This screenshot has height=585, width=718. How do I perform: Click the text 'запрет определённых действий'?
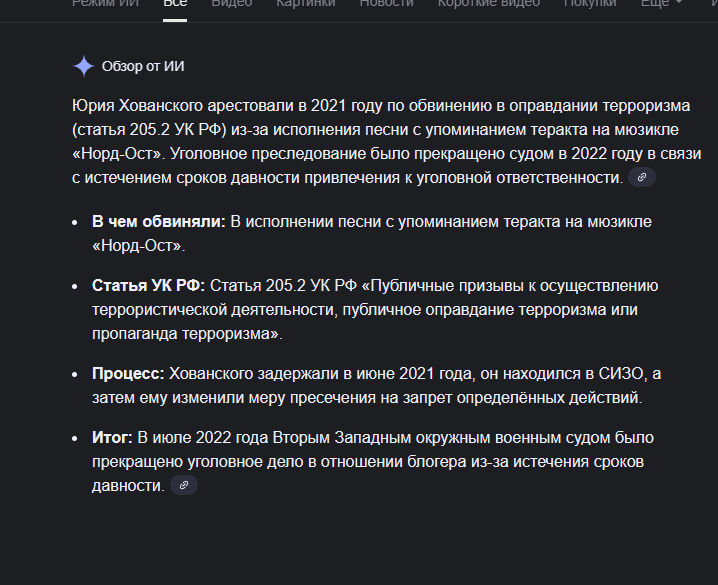coord(521,397)
